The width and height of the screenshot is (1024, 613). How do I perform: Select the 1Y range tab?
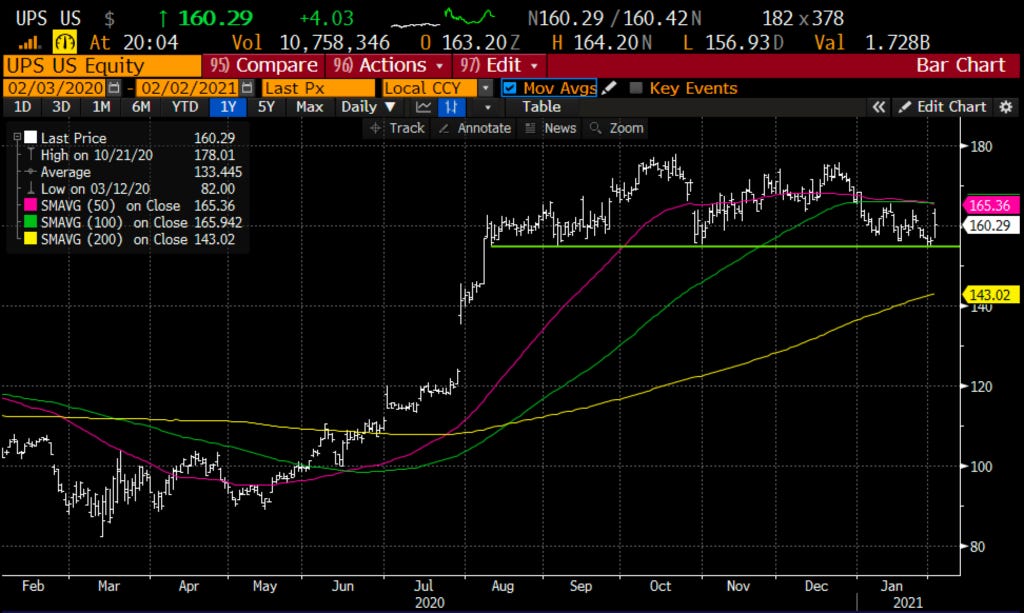click(228, 107)
